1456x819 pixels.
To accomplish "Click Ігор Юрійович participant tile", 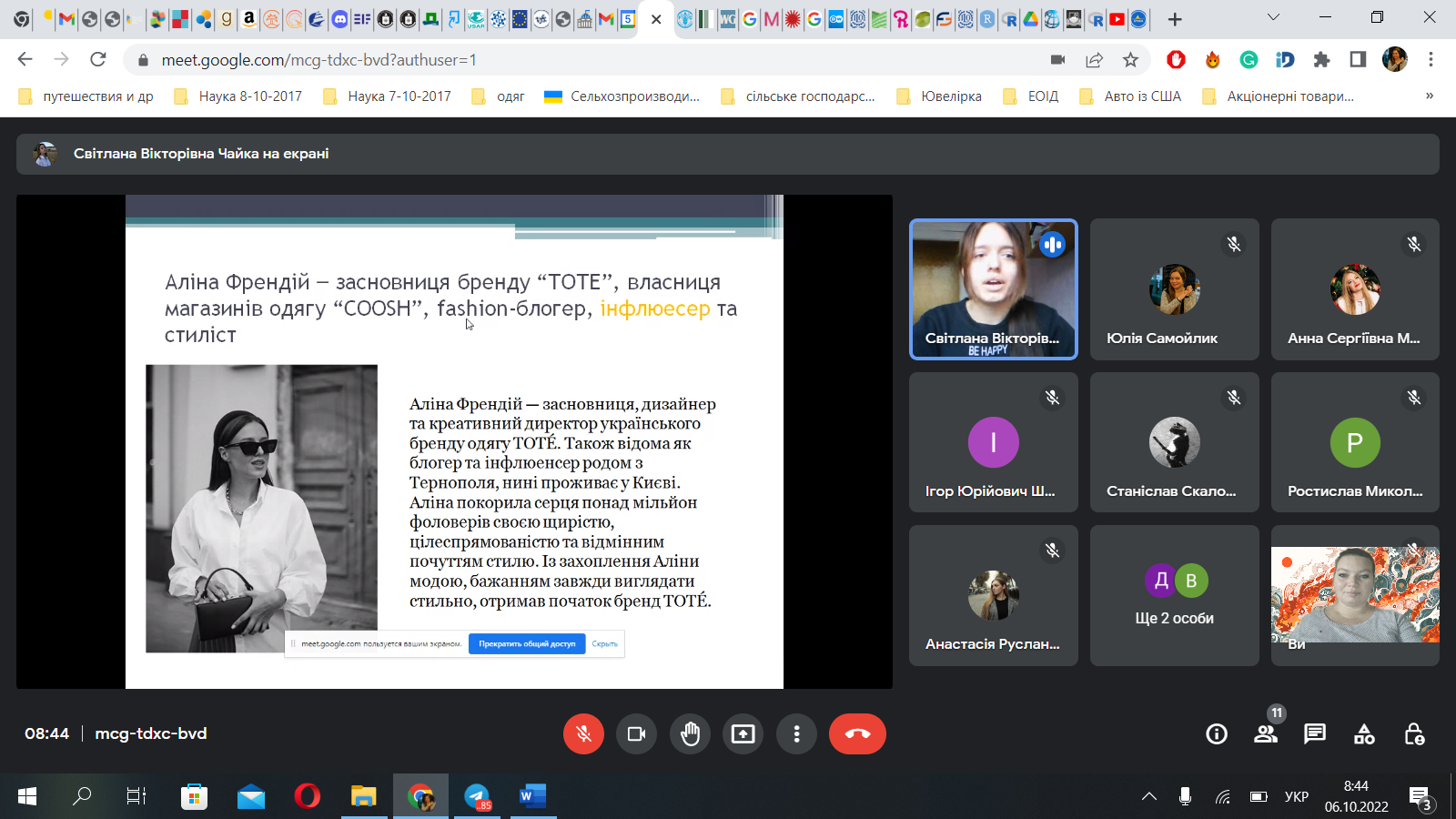I will (994, 442).
